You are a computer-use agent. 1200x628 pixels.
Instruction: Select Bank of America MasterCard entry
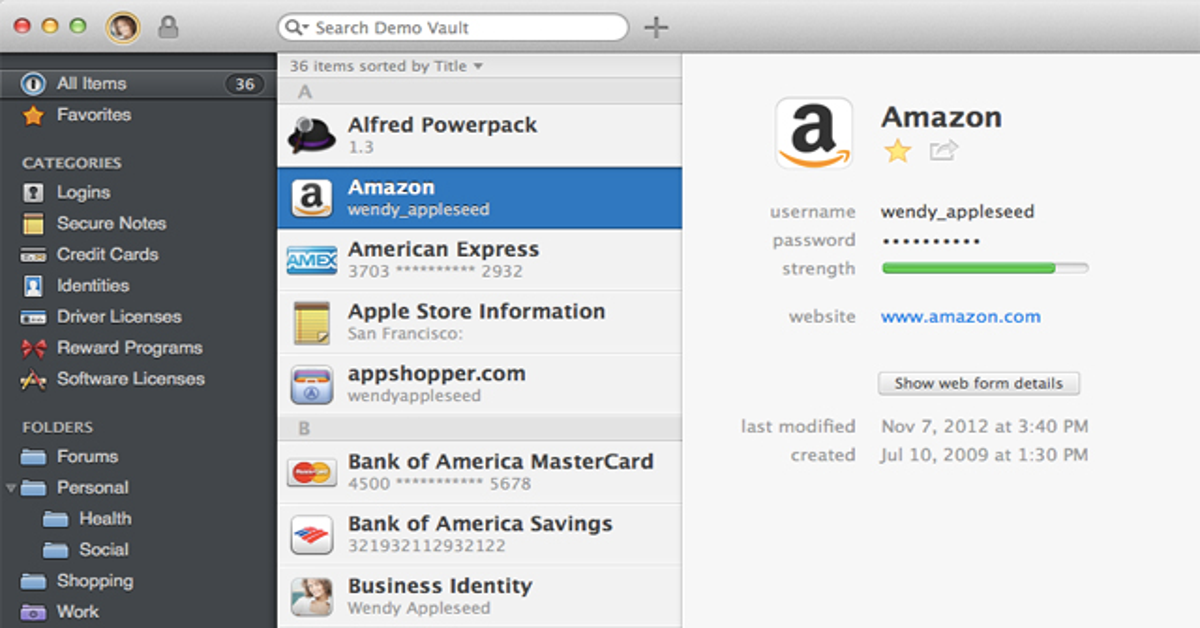(x=479, y=472)
